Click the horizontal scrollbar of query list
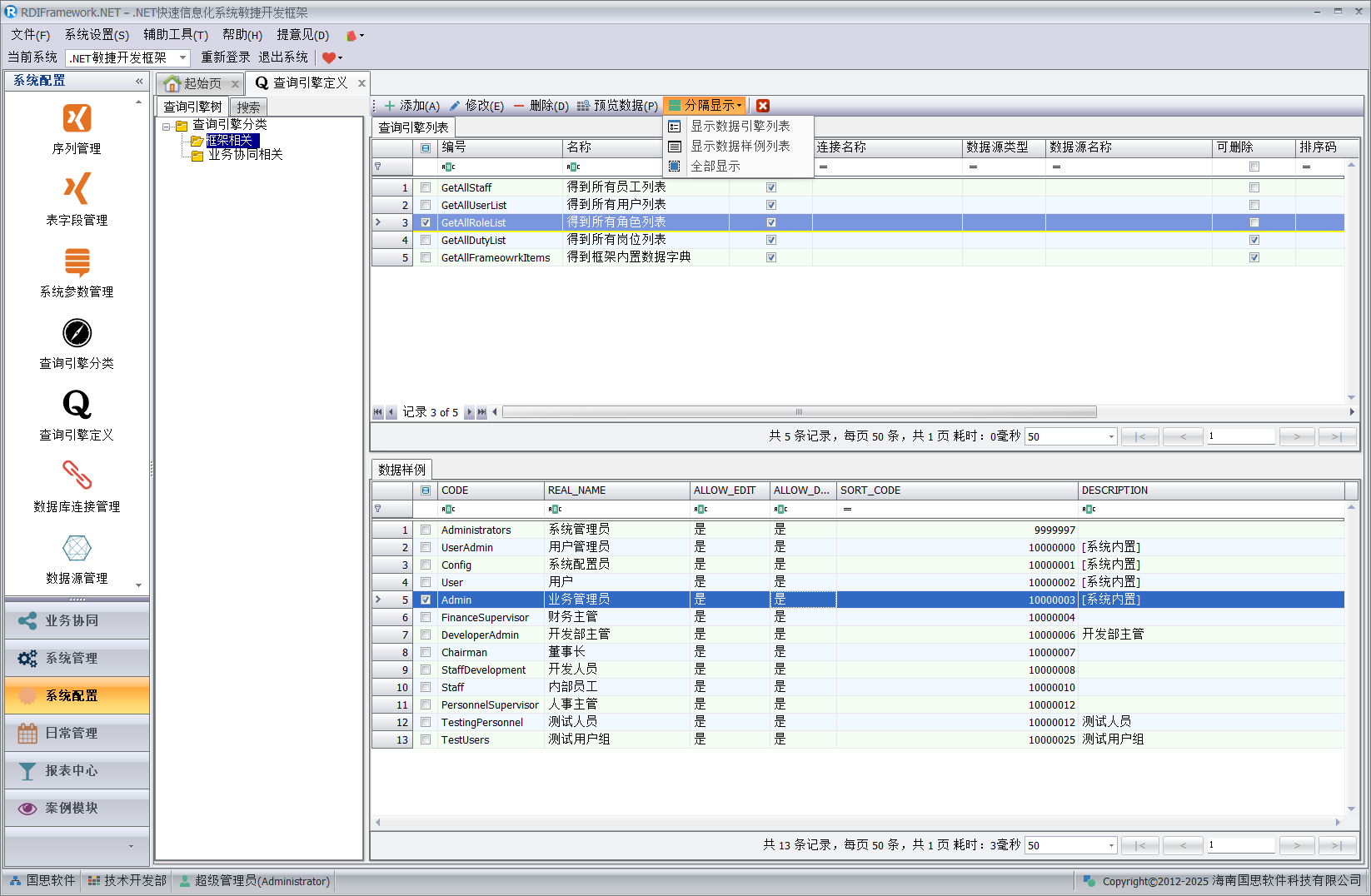The image size is (1371, 896). pos(798,412)
